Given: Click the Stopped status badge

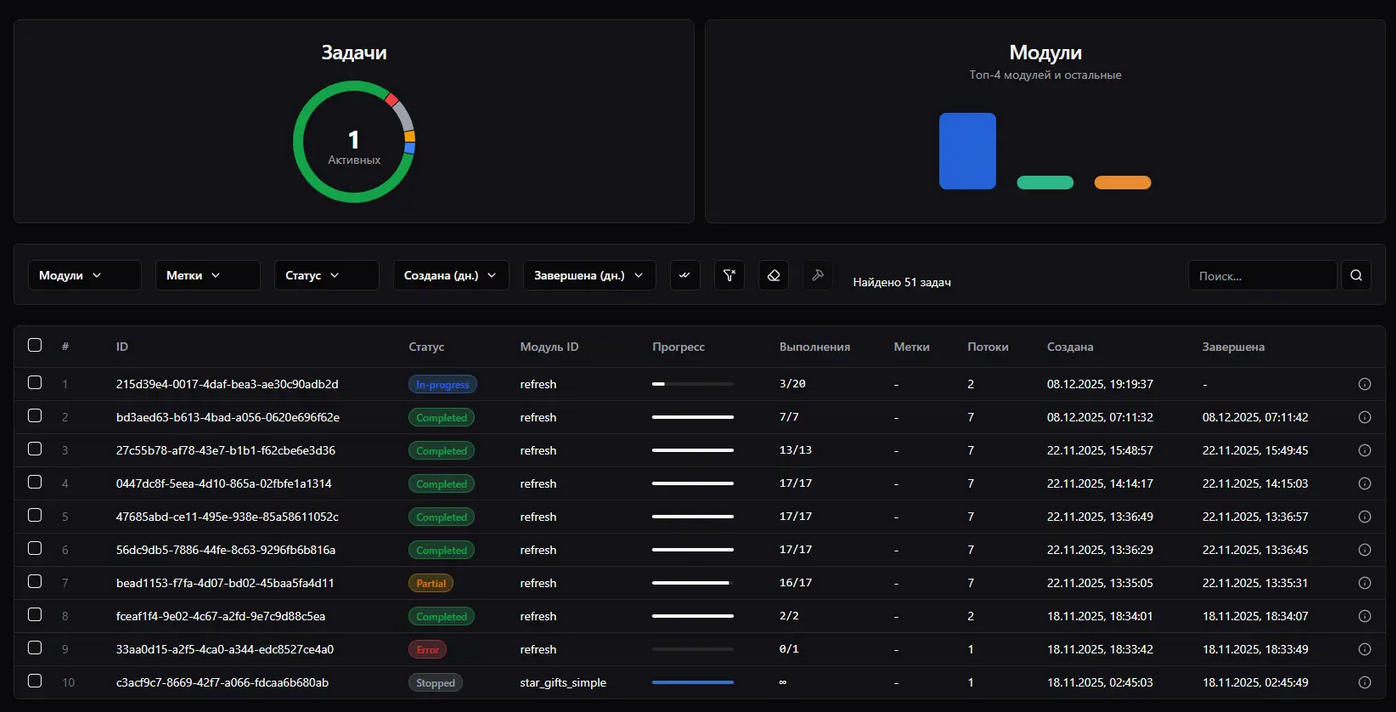Looking at the screenshot, I should pyautogui.click(x=435, y=683).
